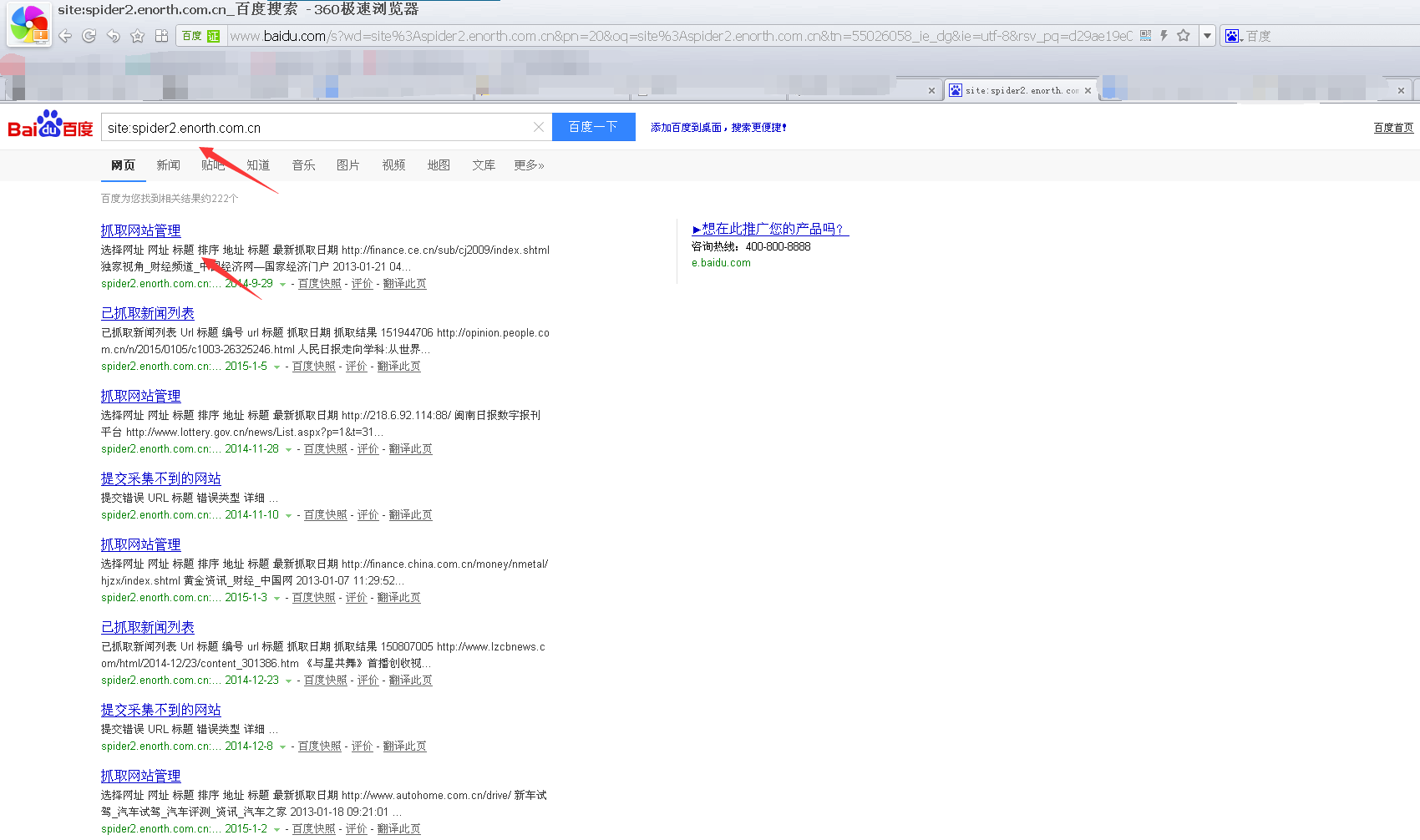The image size is (1420, 840).
Task: Click the browser address bar URL
Action: pyautogui.click(x=681, y=36)
